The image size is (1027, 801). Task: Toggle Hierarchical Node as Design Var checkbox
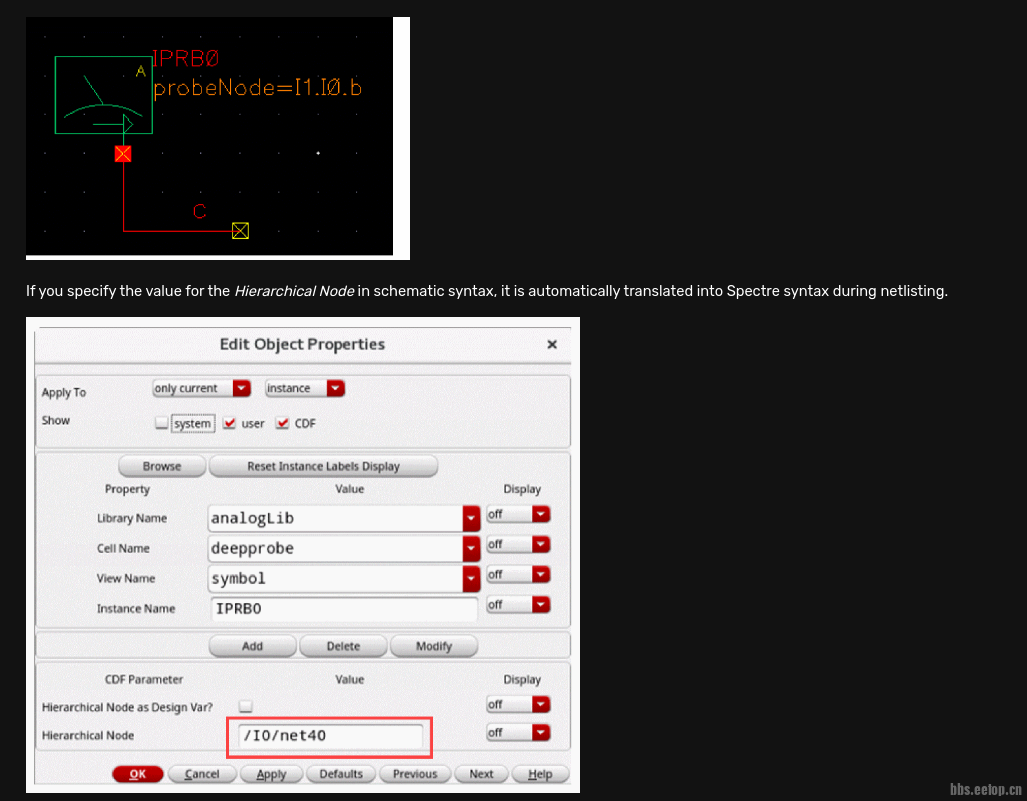pyautogui.click(x=246, y=706)
